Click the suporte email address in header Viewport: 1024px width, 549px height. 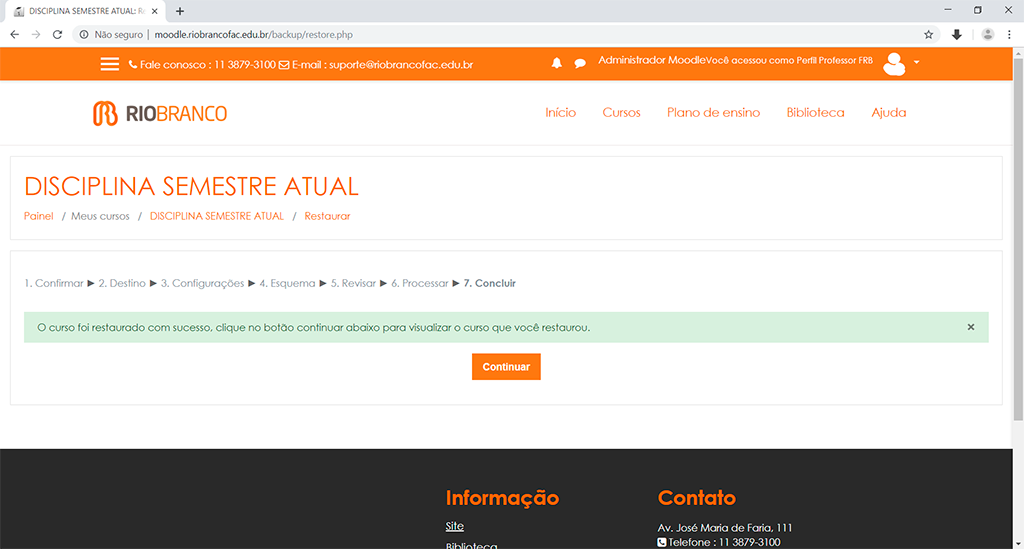(x=401, y=65)
